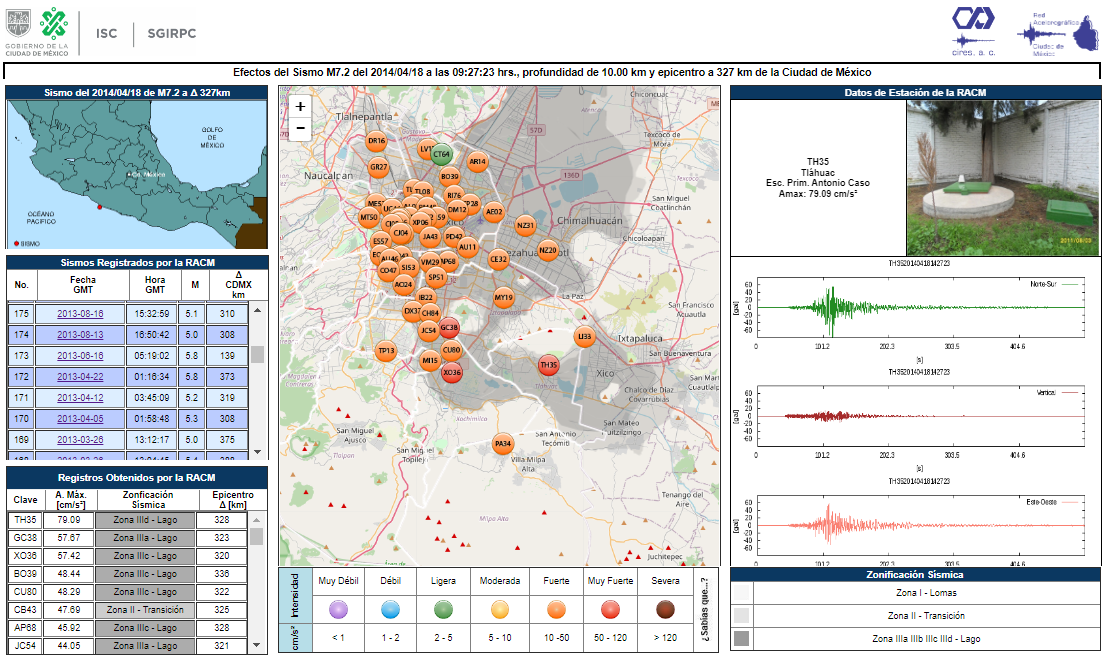Open the ¿Sabías que...? vertical tab
Screen dimensions: 1107x656
point(703,609)
